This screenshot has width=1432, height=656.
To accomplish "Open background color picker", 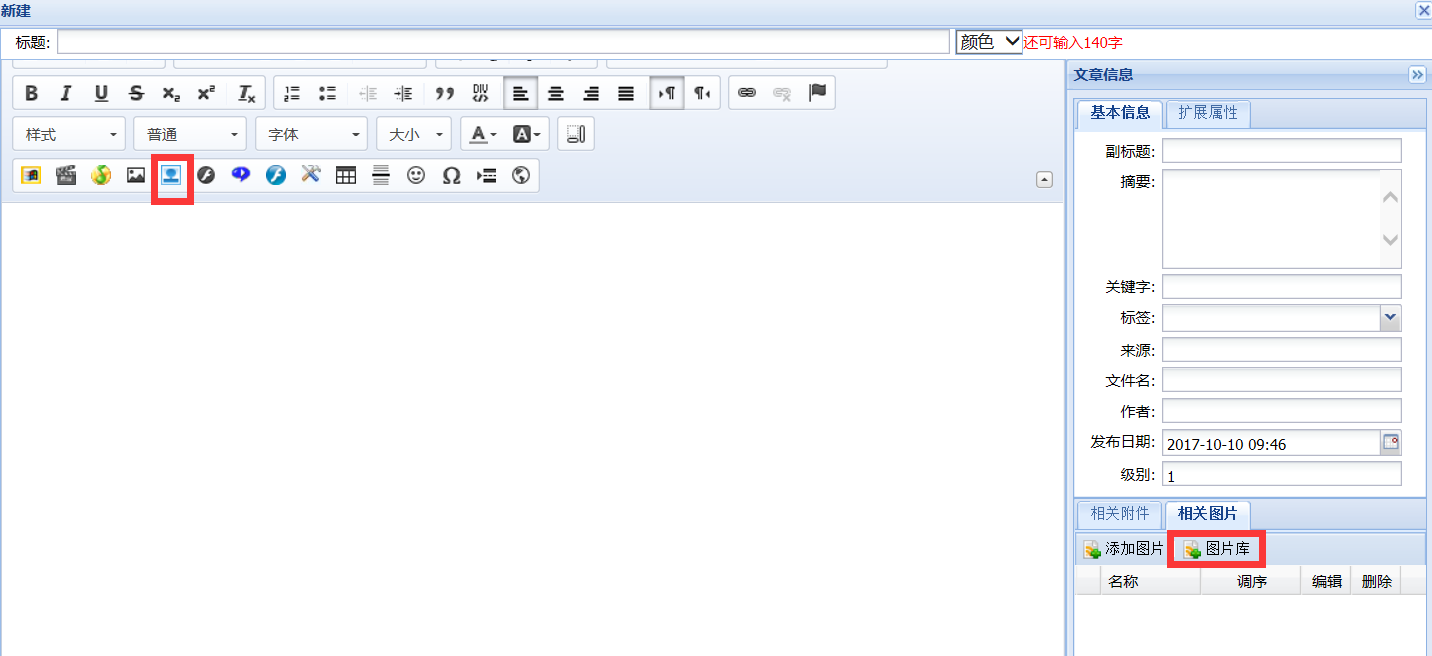I will click(526, 134).
